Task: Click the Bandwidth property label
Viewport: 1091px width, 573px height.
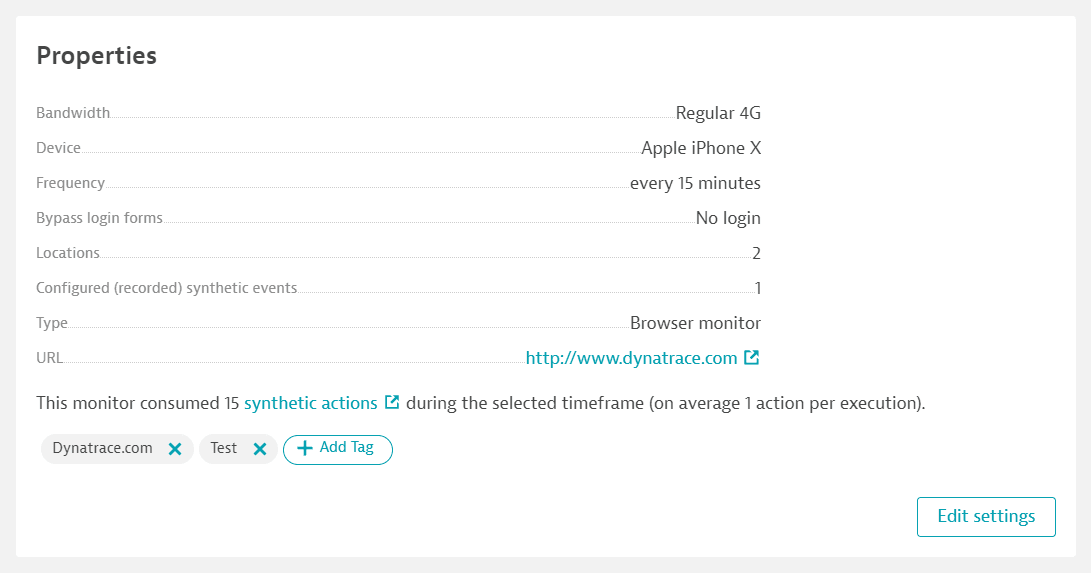Action: 73,113
